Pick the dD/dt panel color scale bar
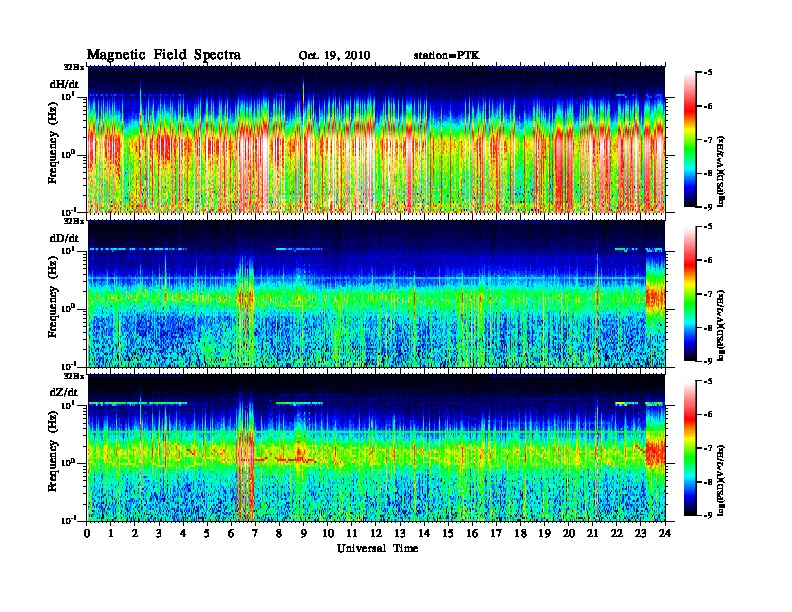Screen dimensions: 792x612 click(x=690, y=294)
